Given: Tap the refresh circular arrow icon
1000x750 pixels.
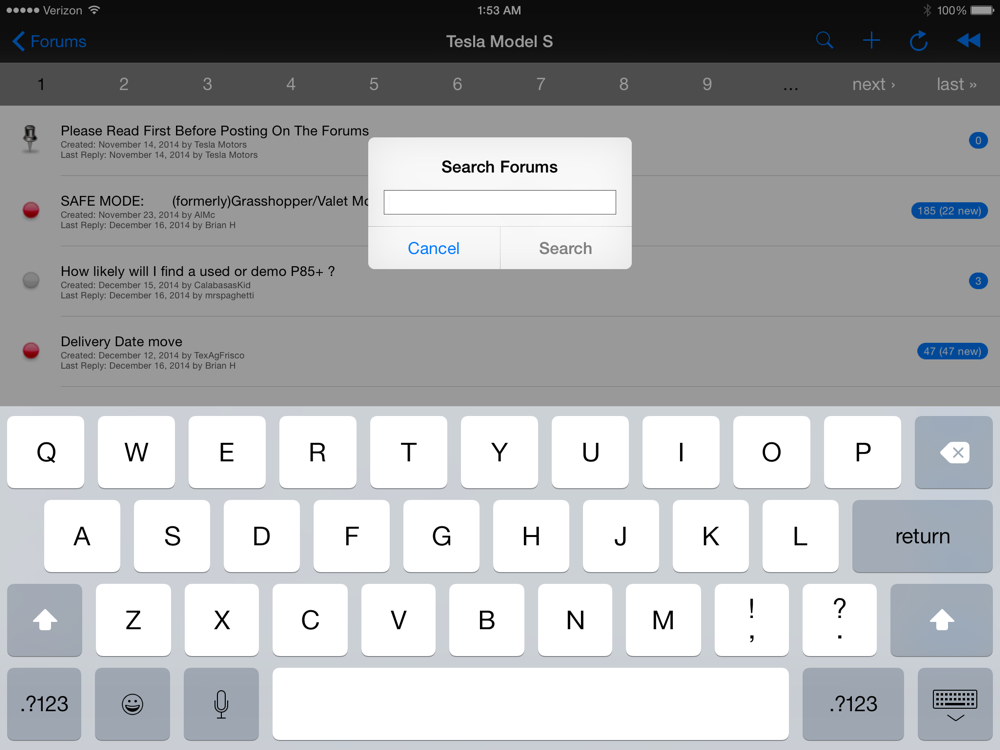Looking at the screenshot, I should point(918,41).
